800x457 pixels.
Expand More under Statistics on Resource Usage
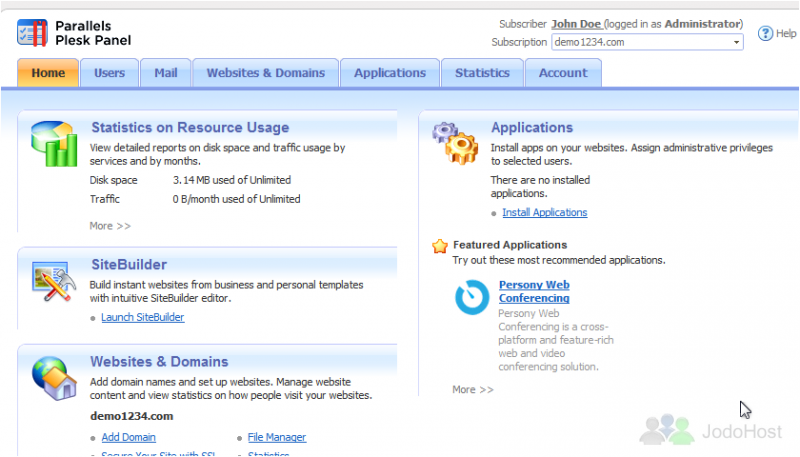click(x=110, y=226)
